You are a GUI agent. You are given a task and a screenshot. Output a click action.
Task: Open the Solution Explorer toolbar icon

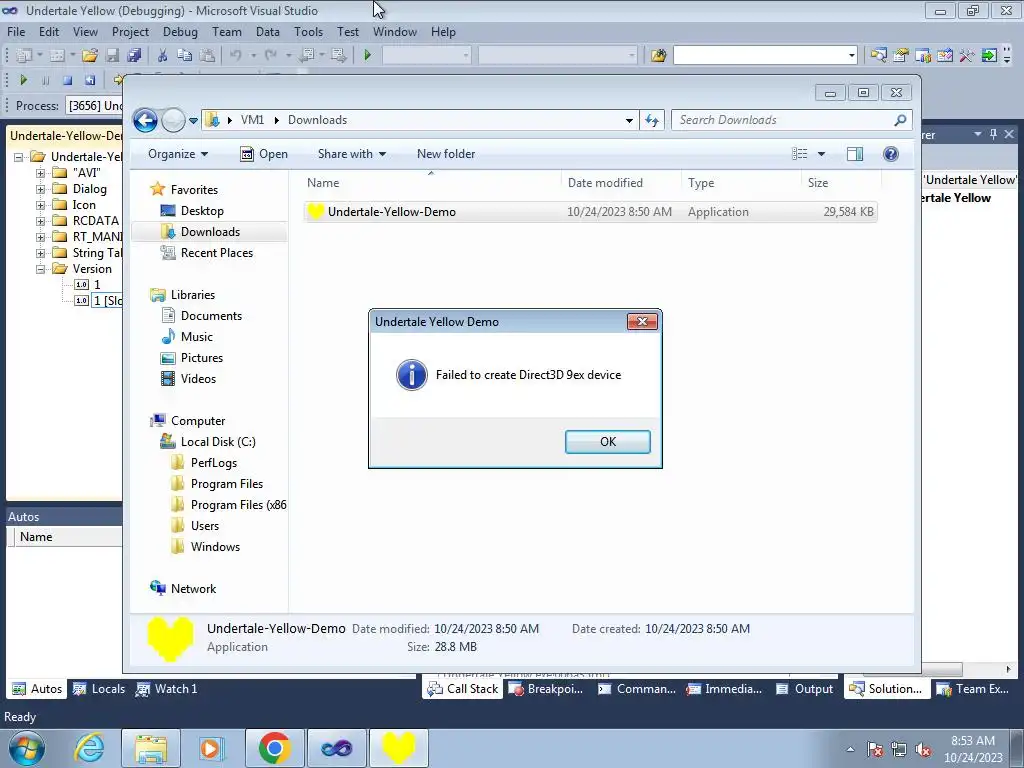coord(878,56)
